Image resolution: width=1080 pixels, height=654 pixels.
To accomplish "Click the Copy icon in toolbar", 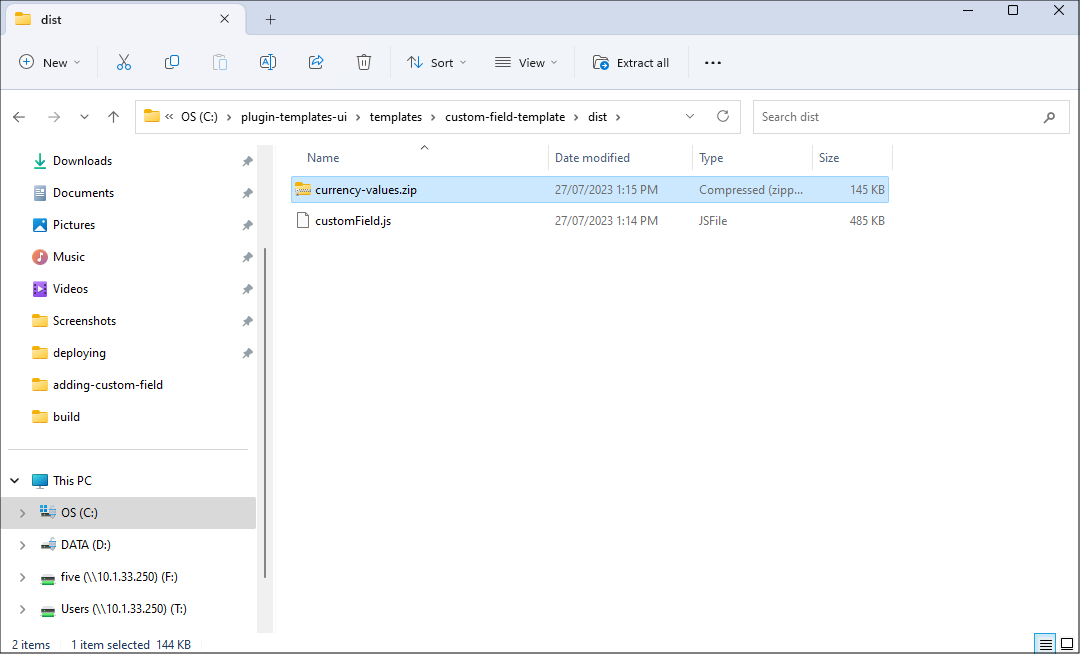I will [172, 63].
